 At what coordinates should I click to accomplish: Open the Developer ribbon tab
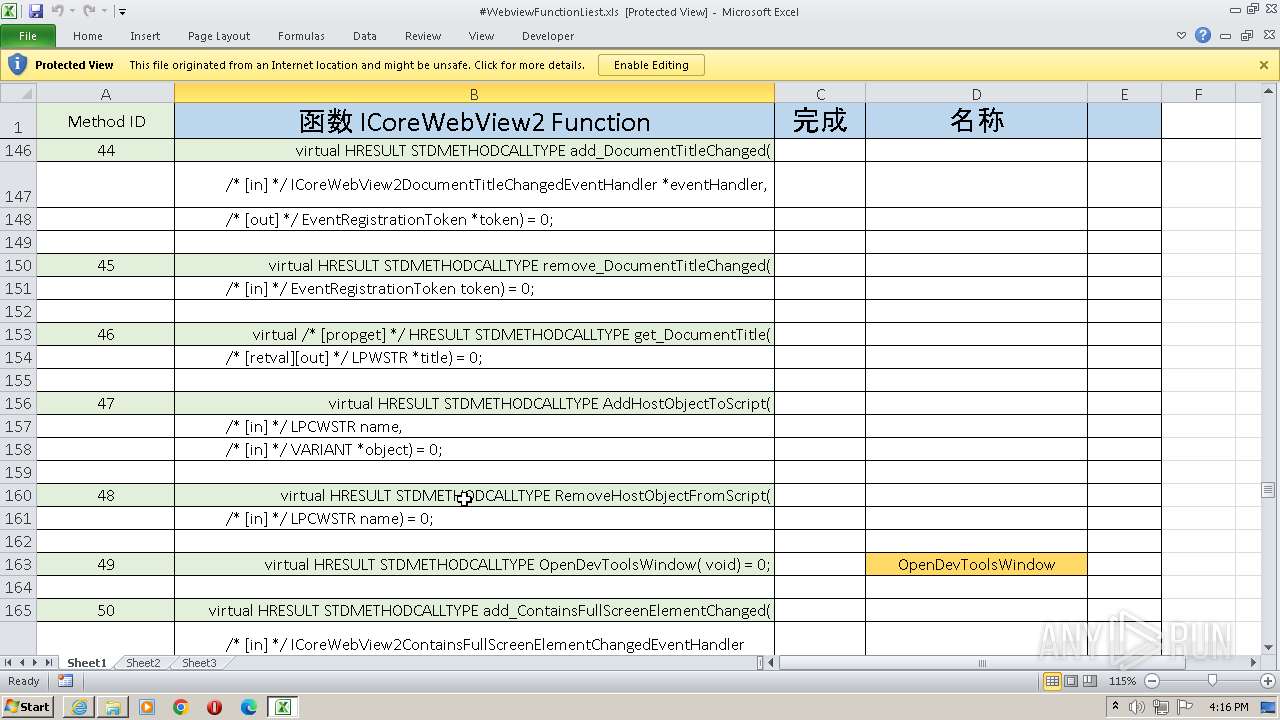tap(548, 36)
